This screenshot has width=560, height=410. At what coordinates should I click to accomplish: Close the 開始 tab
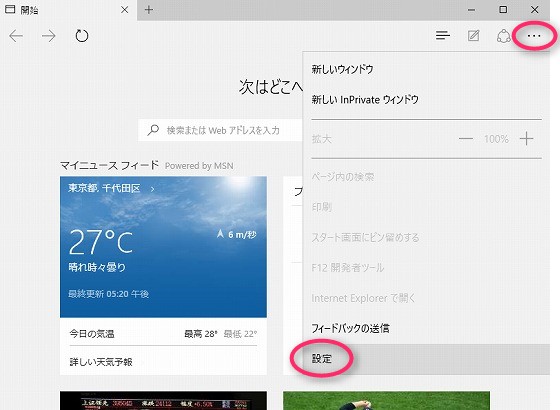coord(124,10)
